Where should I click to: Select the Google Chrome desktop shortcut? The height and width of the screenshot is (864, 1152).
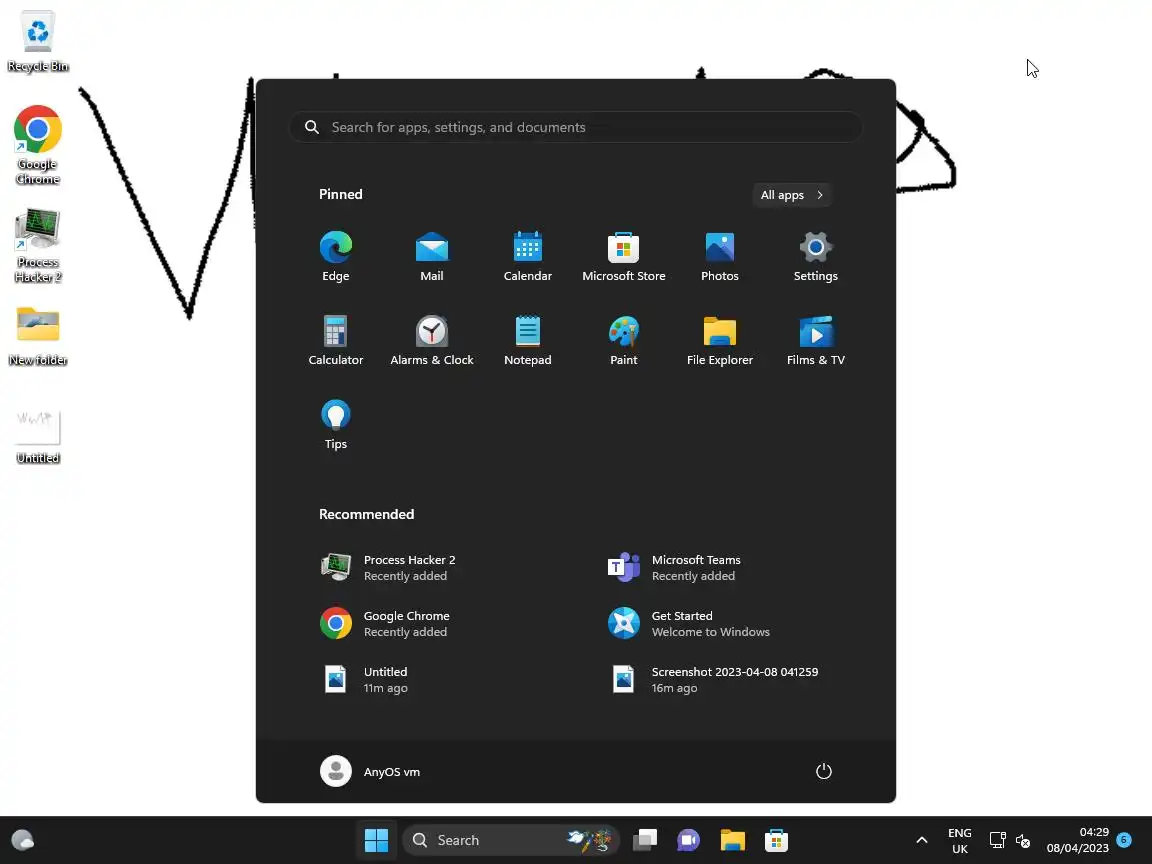coord(37,145)
